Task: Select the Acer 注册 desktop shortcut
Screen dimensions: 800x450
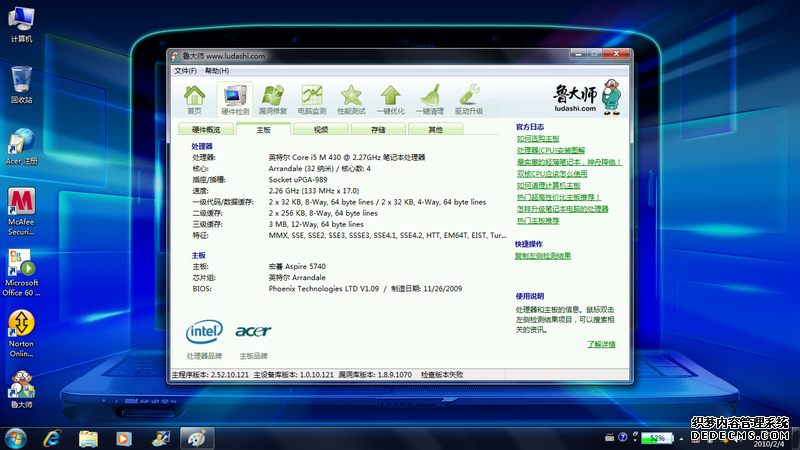Action: (x=21, y=146)
